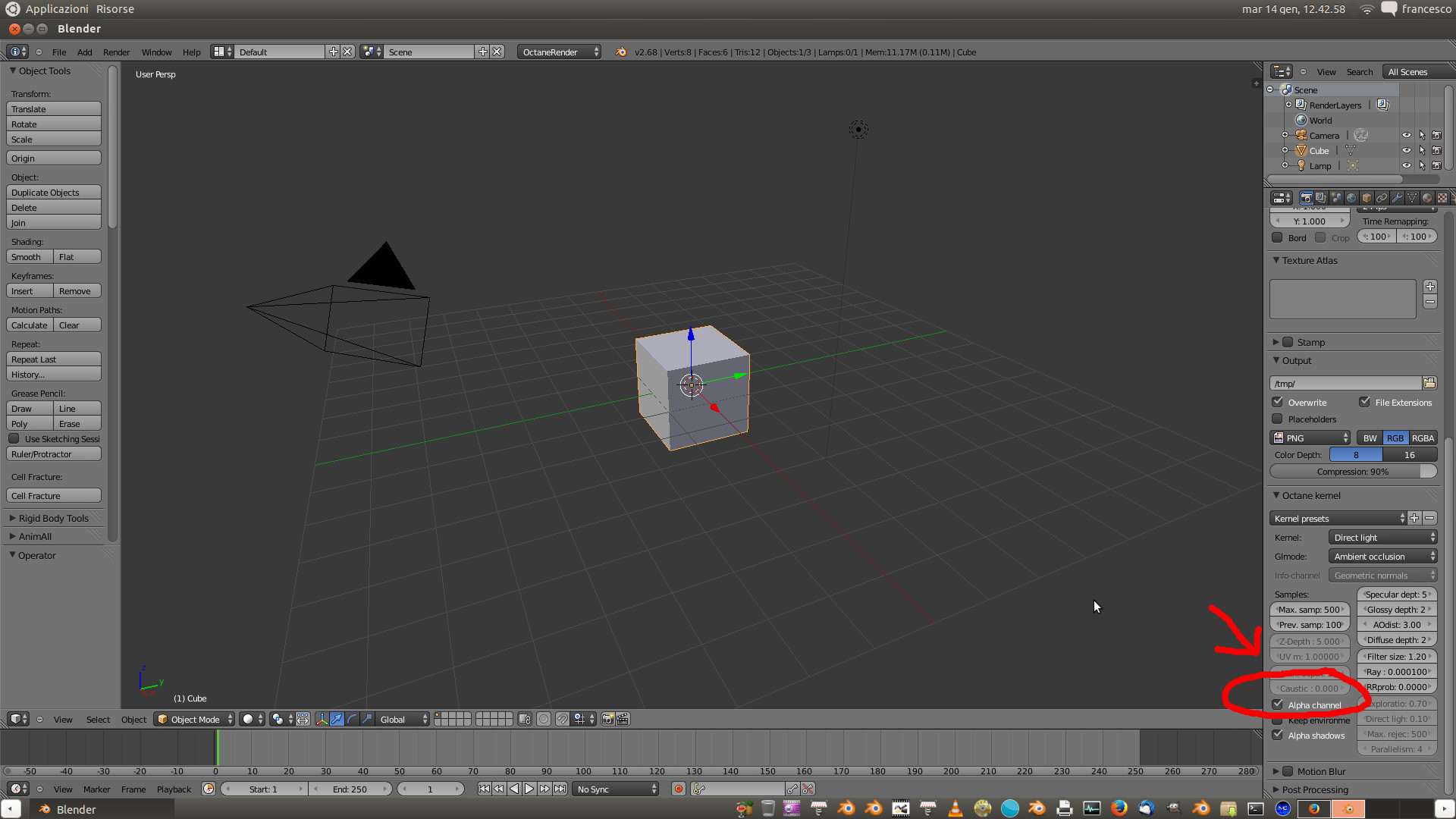Select the rotate manipulator arc icon
The height and width of the screenshot is (819, 1456).
[352, 720]
